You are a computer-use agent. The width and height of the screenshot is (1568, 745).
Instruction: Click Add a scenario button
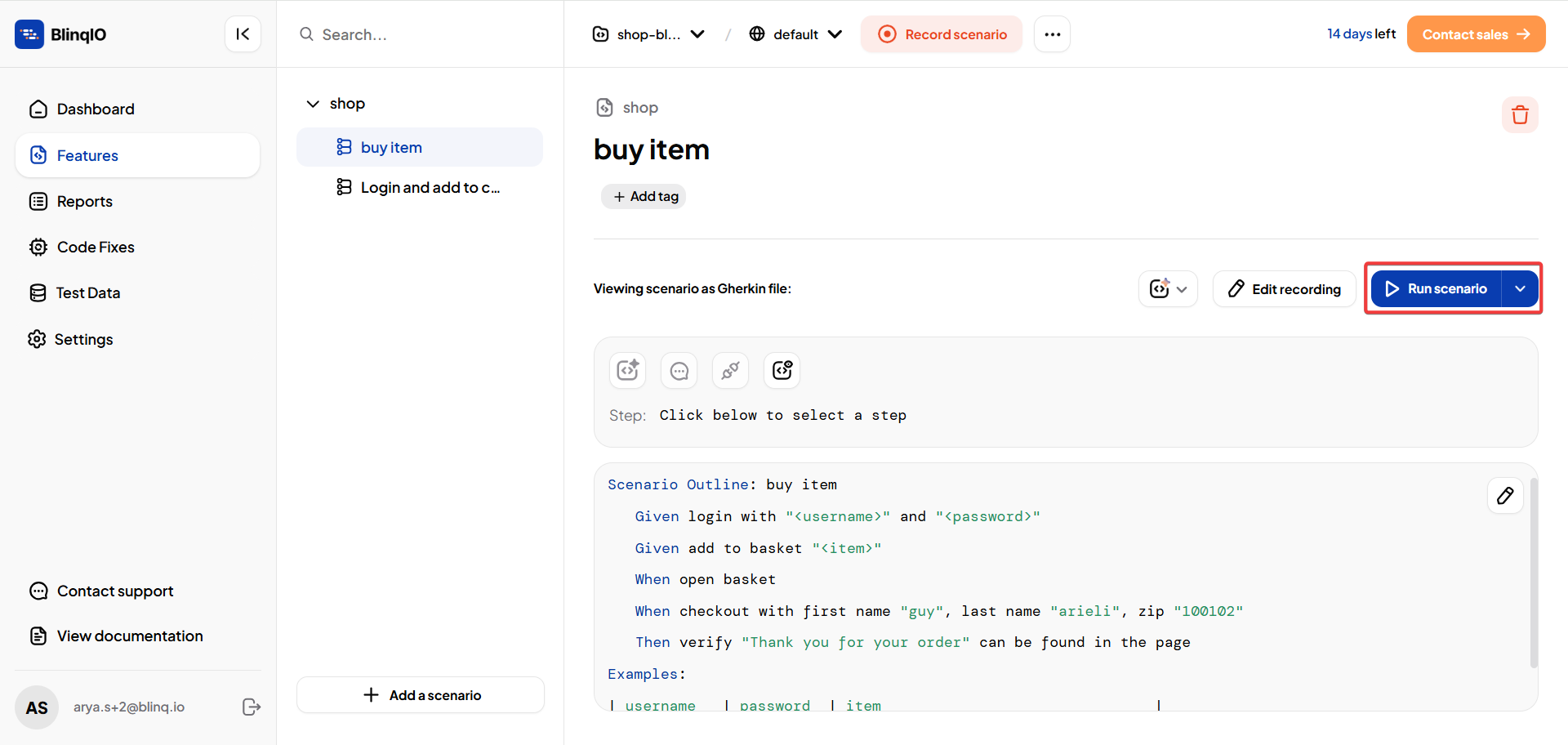(421, 695)
